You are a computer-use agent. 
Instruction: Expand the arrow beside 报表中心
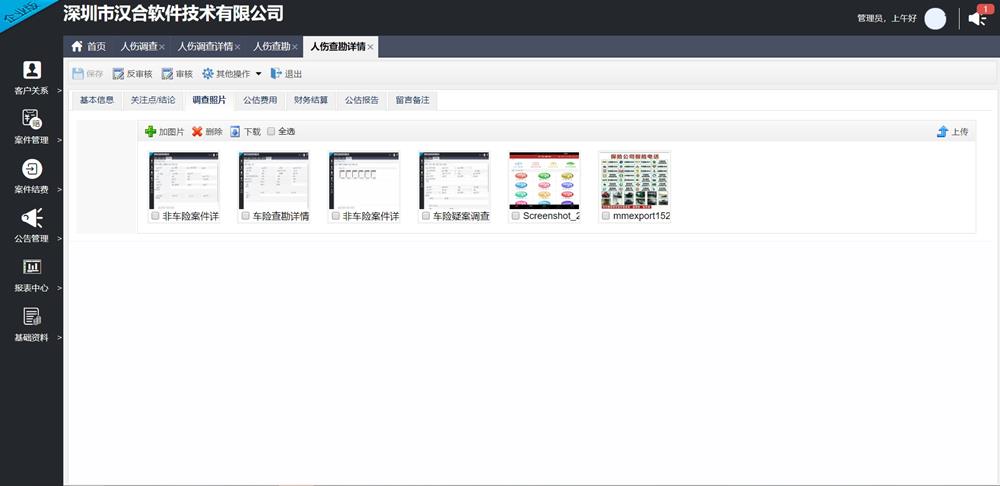click(59, 288)
